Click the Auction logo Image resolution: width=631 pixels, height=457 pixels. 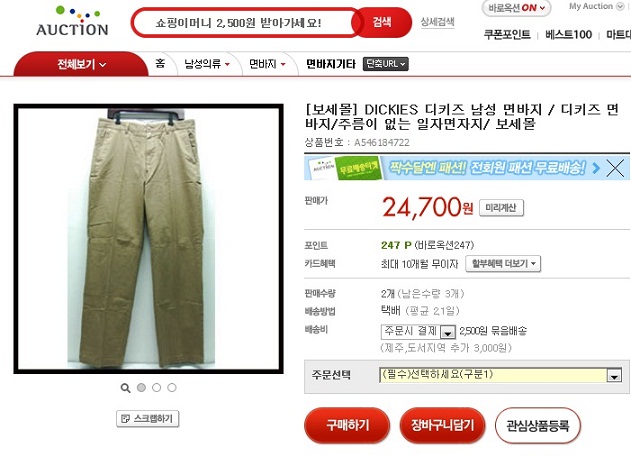pos(72,21)
